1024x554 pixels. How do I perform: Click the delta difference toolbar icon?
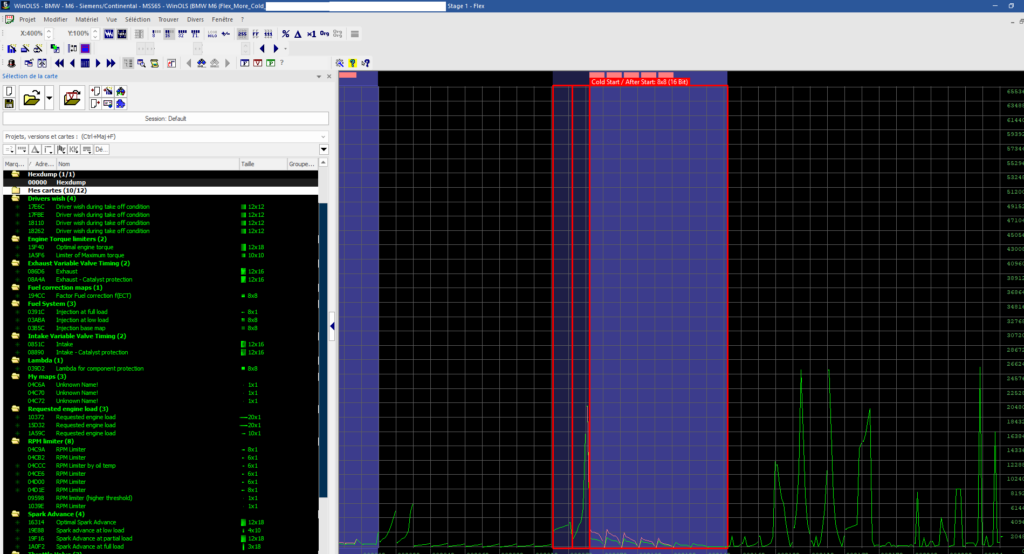[x=298, y=34]
